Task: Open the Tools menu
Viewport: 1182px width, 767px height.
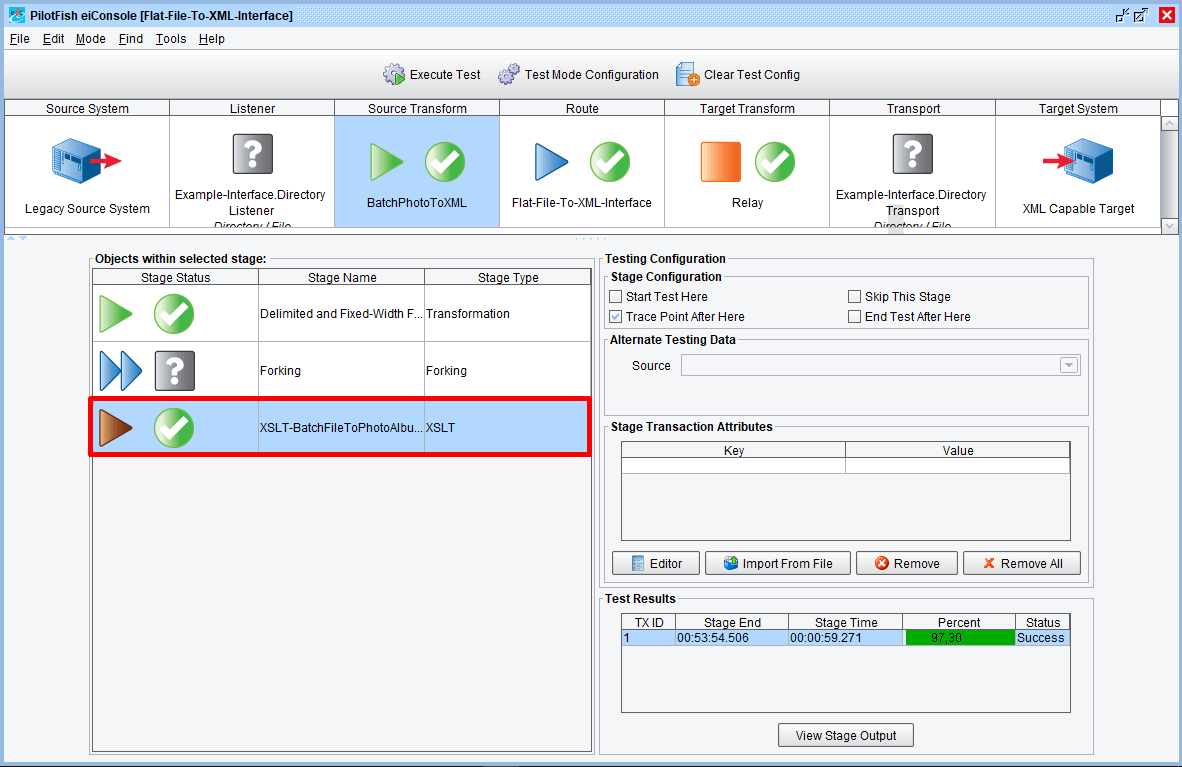Action: [171, 38]
